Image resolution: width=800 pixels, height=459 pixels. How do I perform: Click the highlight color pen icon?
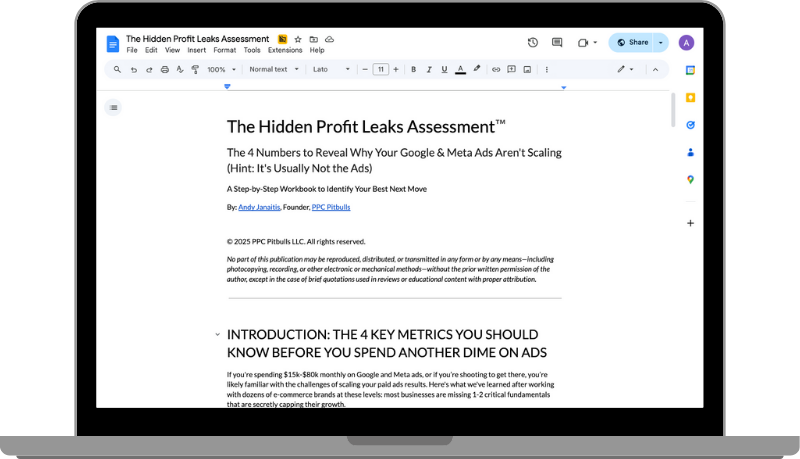[476, 70]
